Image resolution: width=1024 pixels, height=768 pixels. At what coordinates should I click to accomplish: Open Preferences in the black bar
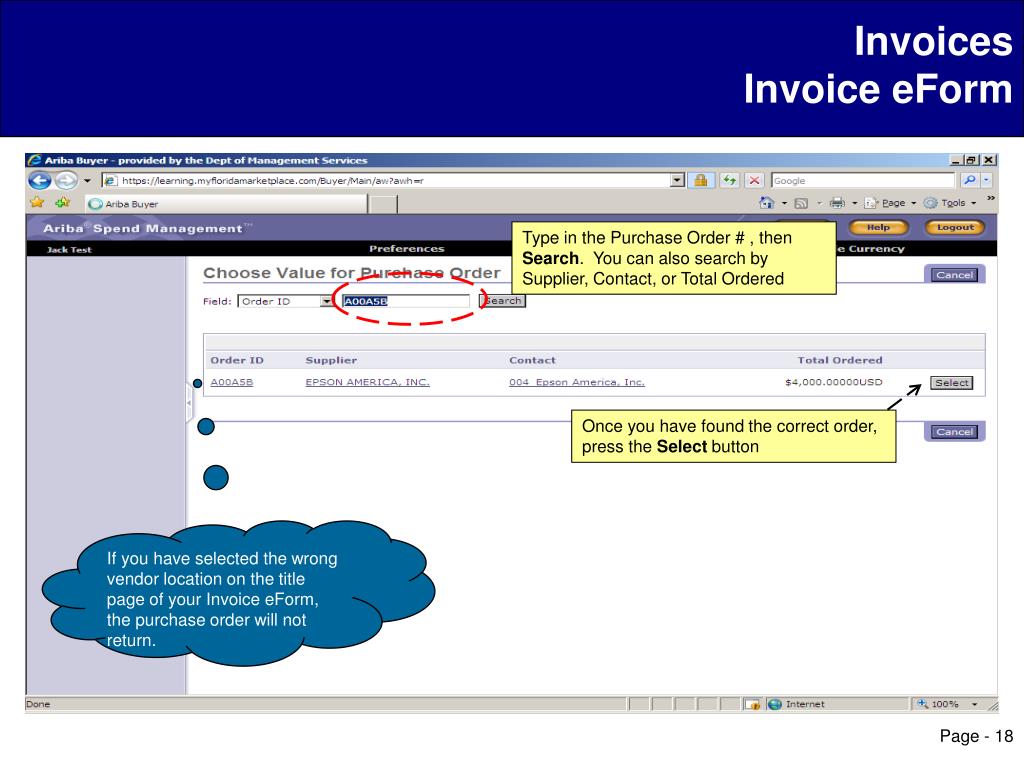click(406, 249)
